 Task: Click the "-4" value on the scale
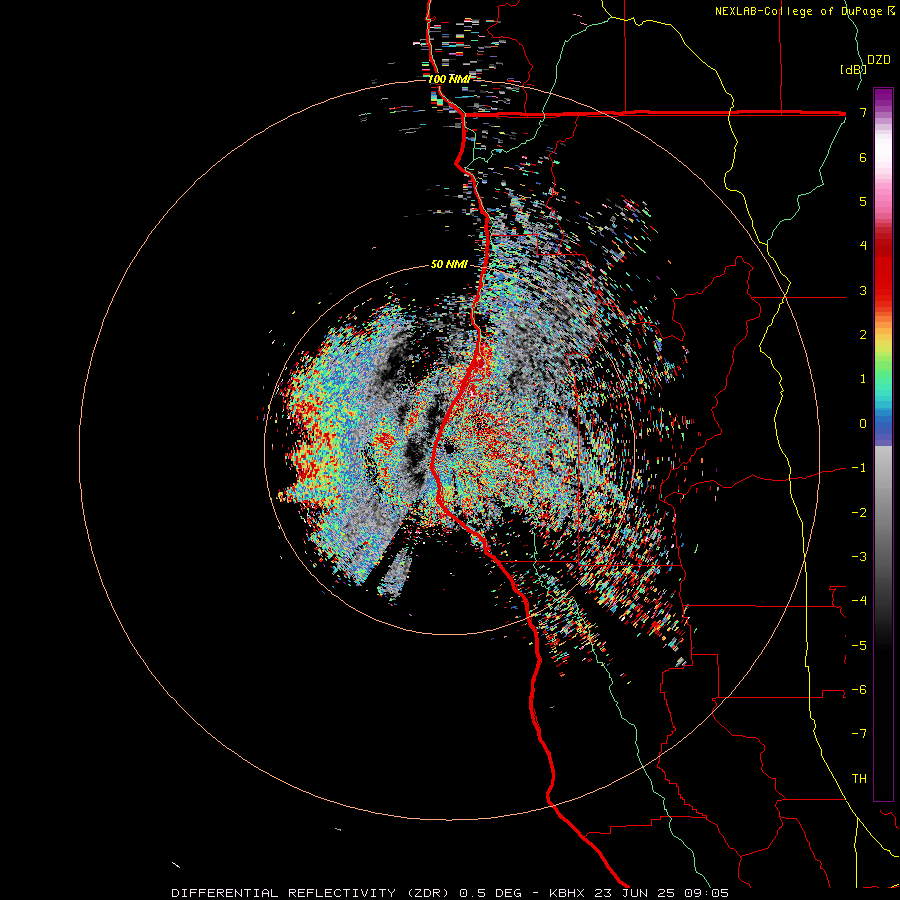860,601
